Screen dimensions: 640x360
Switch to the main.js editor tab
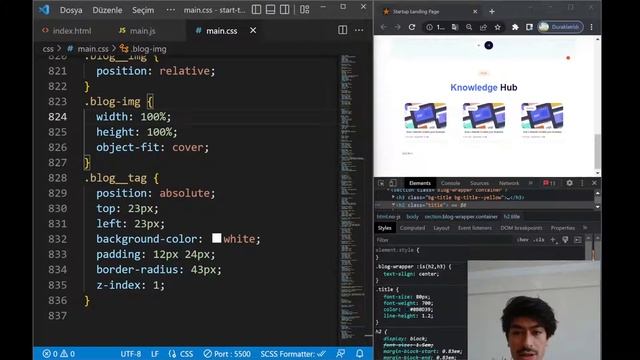(x=137, y=31)
